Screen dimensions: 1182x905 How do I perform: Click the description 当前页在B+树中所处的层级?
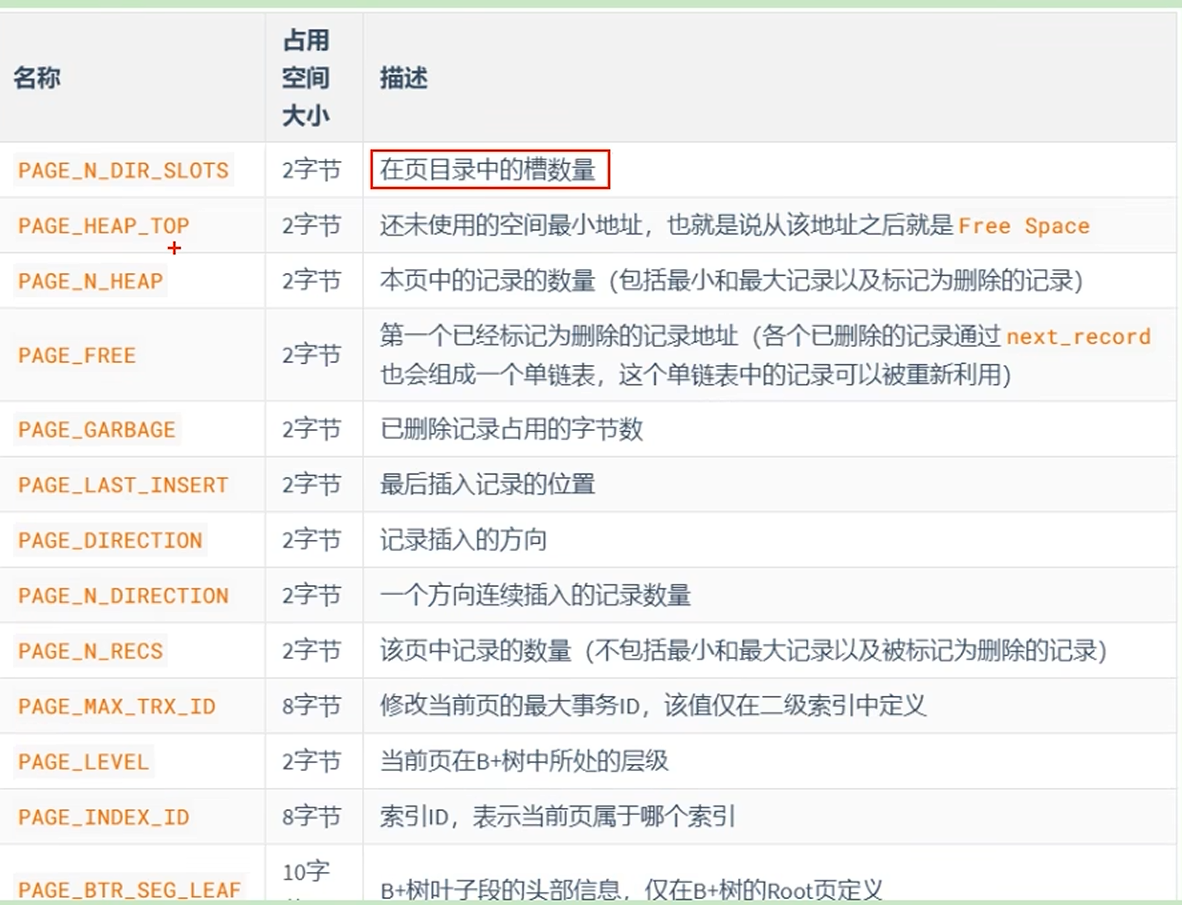click(524, 762)
